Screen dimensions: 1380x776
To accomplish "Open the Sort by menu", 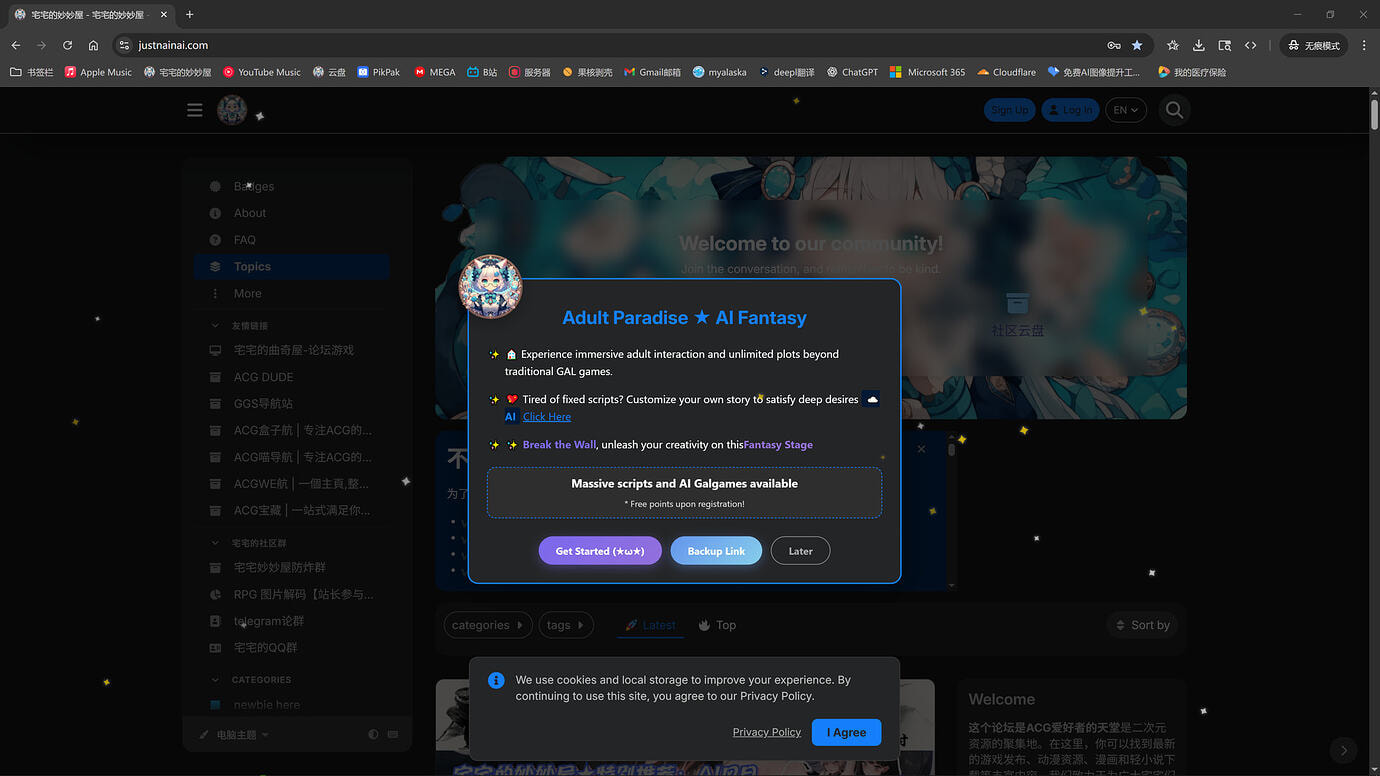I will coord(1142,625).
